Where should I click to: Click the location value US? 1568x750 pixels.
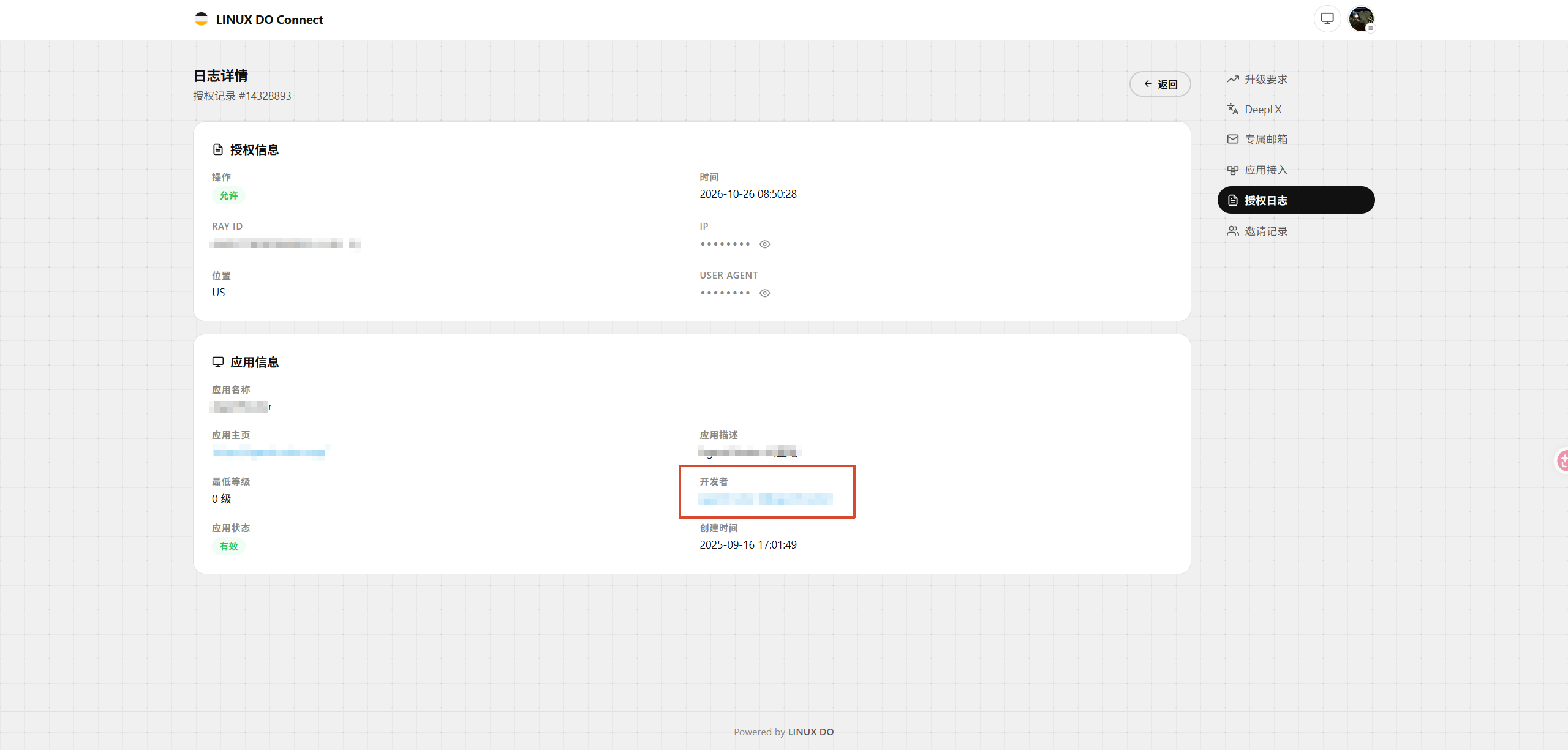[219, 292]
